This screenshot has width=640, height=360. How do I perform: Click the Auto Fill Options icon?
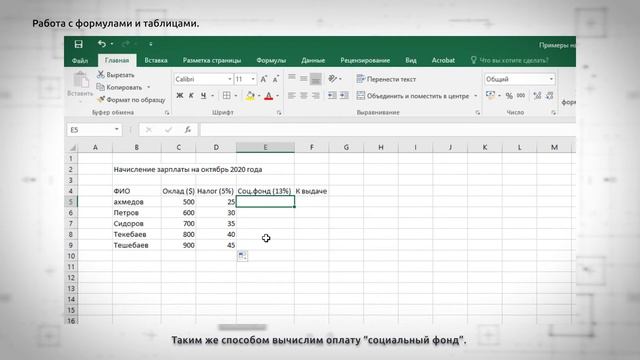click(x=242, y=256)
